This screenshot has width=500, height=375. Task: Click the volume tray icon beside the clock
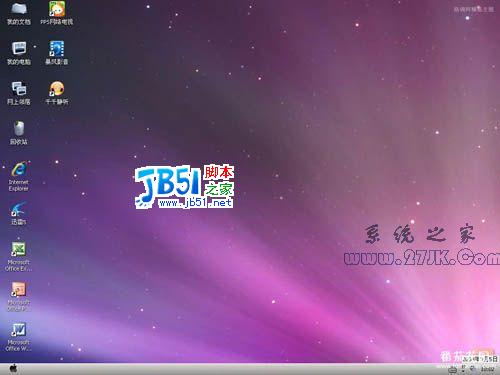[473, 369]
